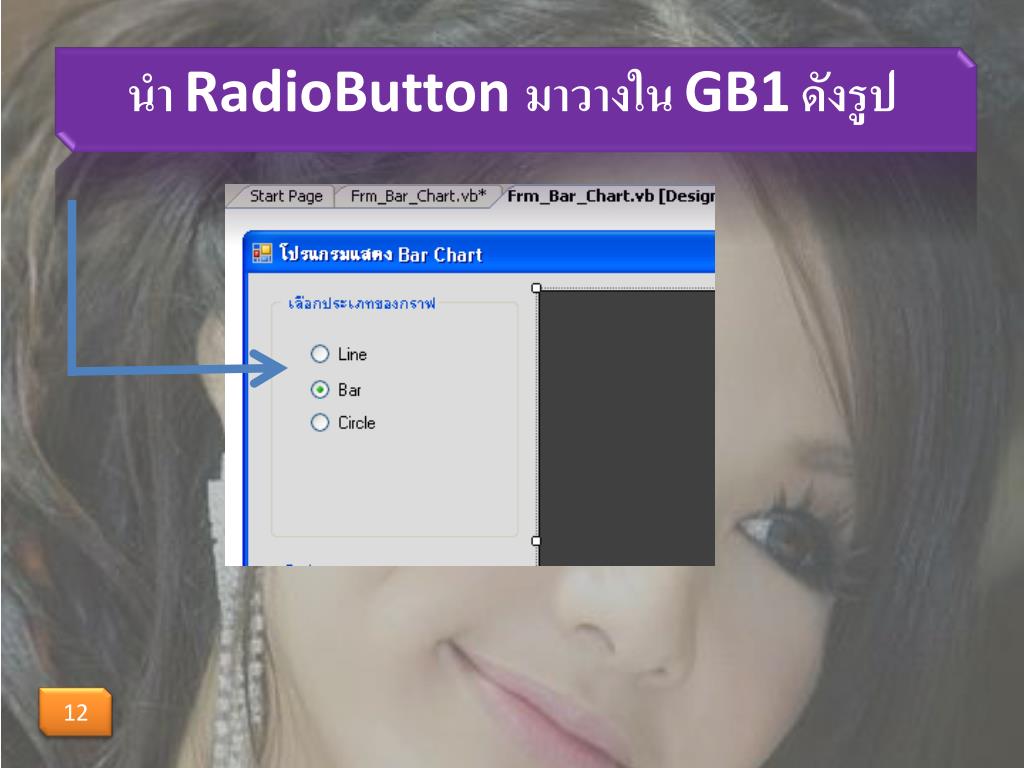The width and height of the screenshot is (1024, 768).
Task: Click the top-left resize handle of picture box
Action: [537, 288]
